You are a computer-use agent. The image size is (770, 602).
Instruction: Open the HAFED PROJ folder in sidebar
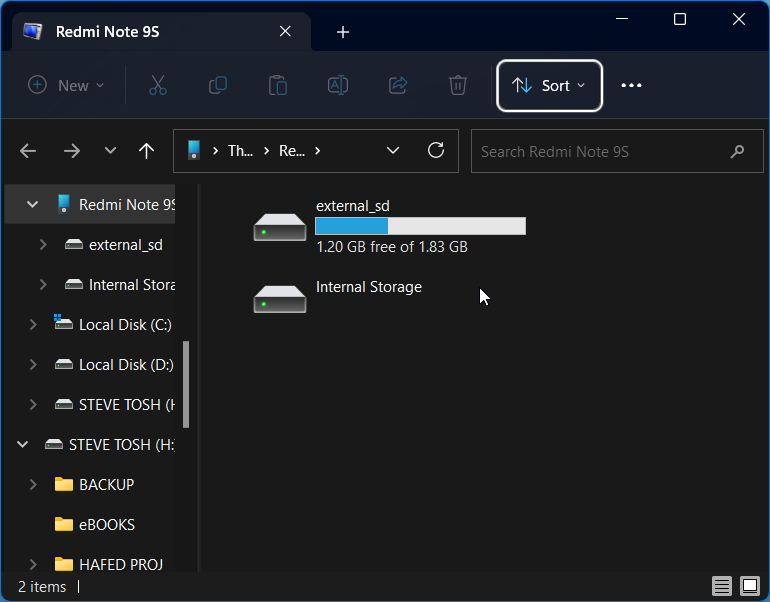coord(121,565)
